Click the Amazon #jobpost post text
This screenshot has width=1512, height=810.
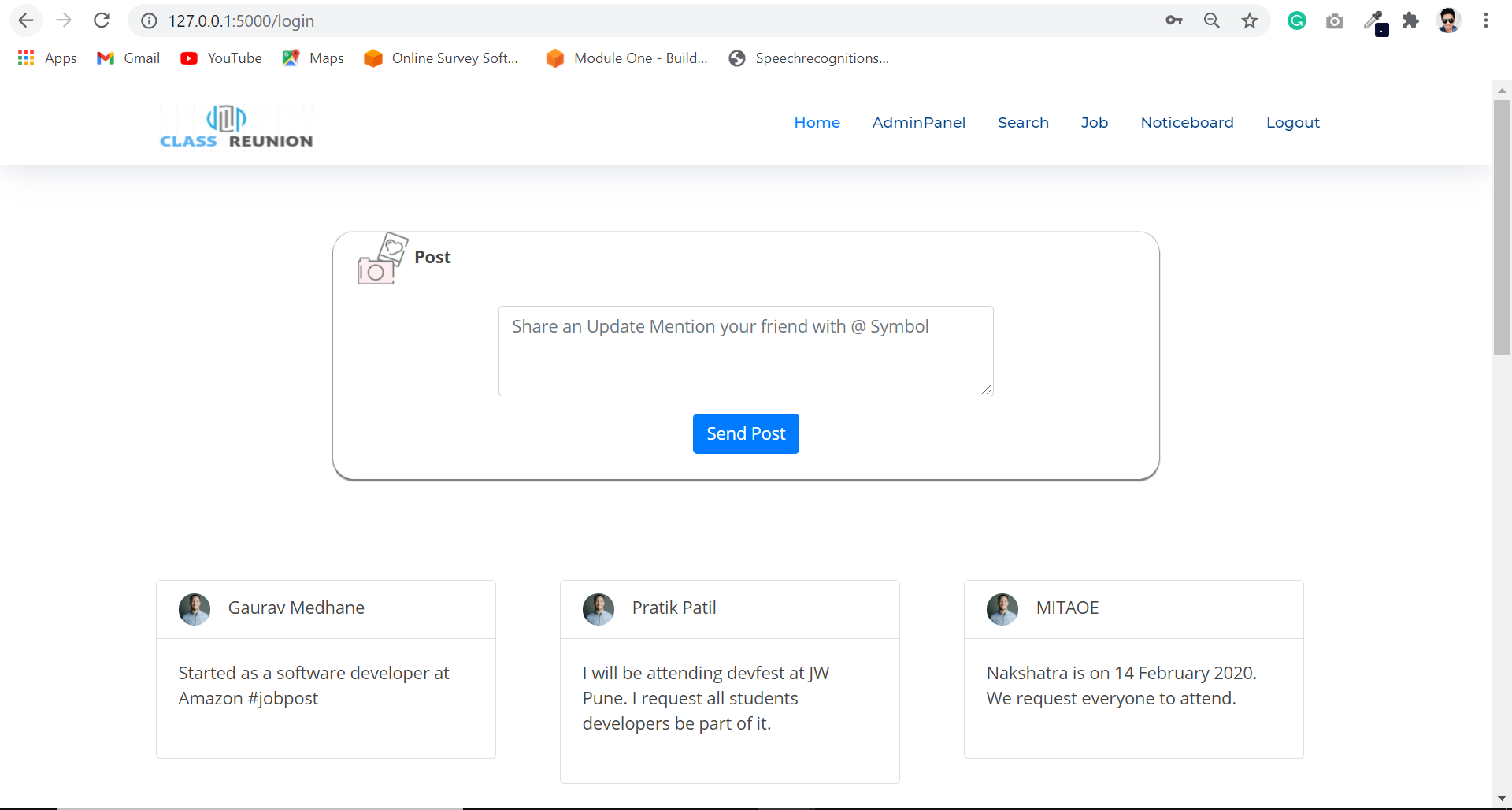[313, 686]
